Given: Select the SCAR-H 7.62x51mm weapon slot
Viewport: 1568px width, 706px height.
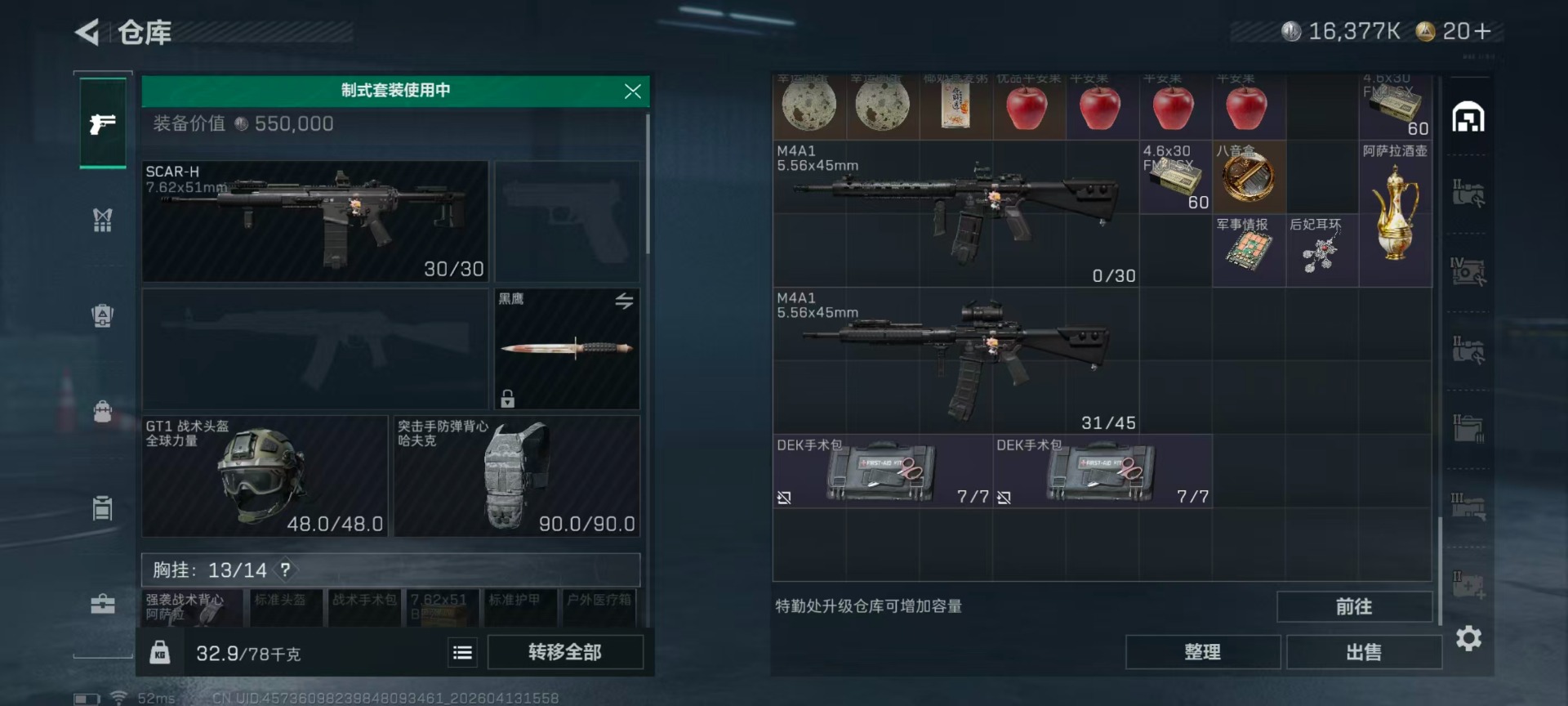Looking at the screenshot, I should click(315, 221).
